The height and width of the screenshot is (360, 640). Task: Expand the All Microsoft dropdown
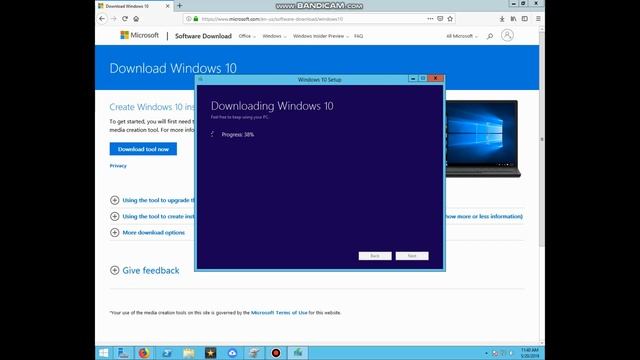pos(462,36)
